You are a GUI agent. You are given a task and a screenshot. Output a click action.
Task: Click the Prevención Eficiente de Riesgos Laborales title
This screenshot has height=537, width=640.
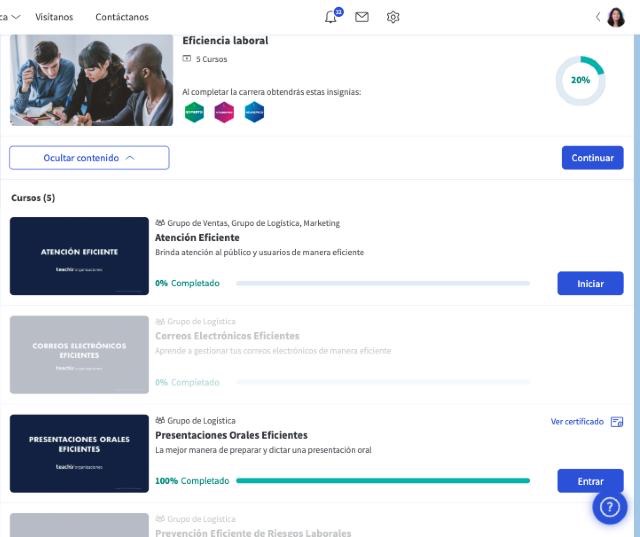(253, 533)
